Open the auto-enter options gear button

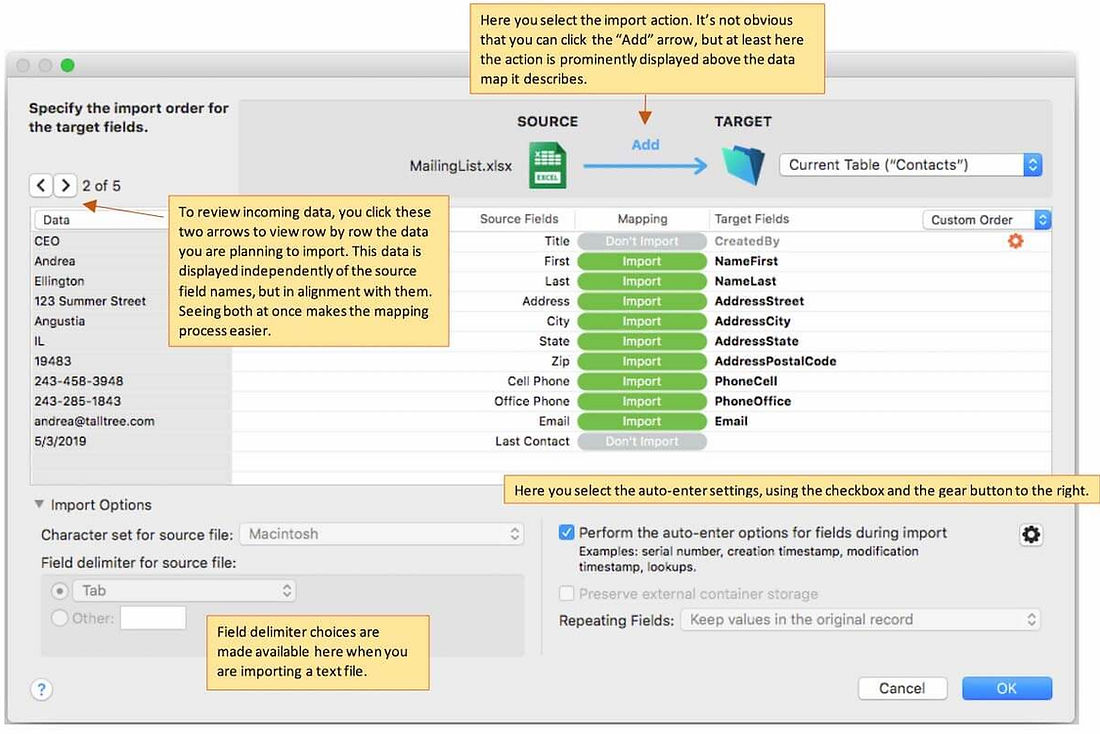coord(1031,535)
